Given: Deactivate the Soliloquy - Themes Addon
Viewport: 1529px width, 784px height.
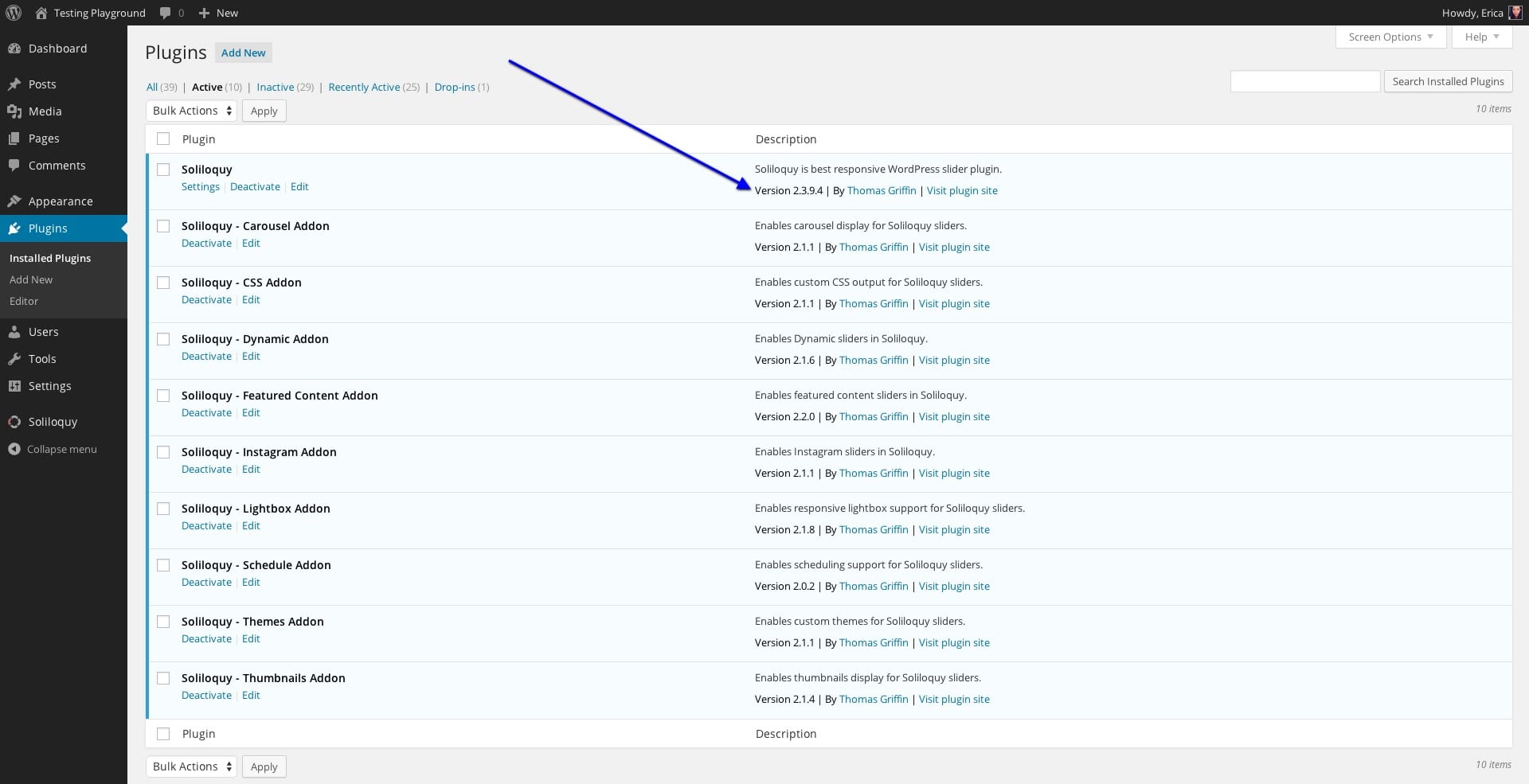Looking at the screenshot, I should pos(206,638).
